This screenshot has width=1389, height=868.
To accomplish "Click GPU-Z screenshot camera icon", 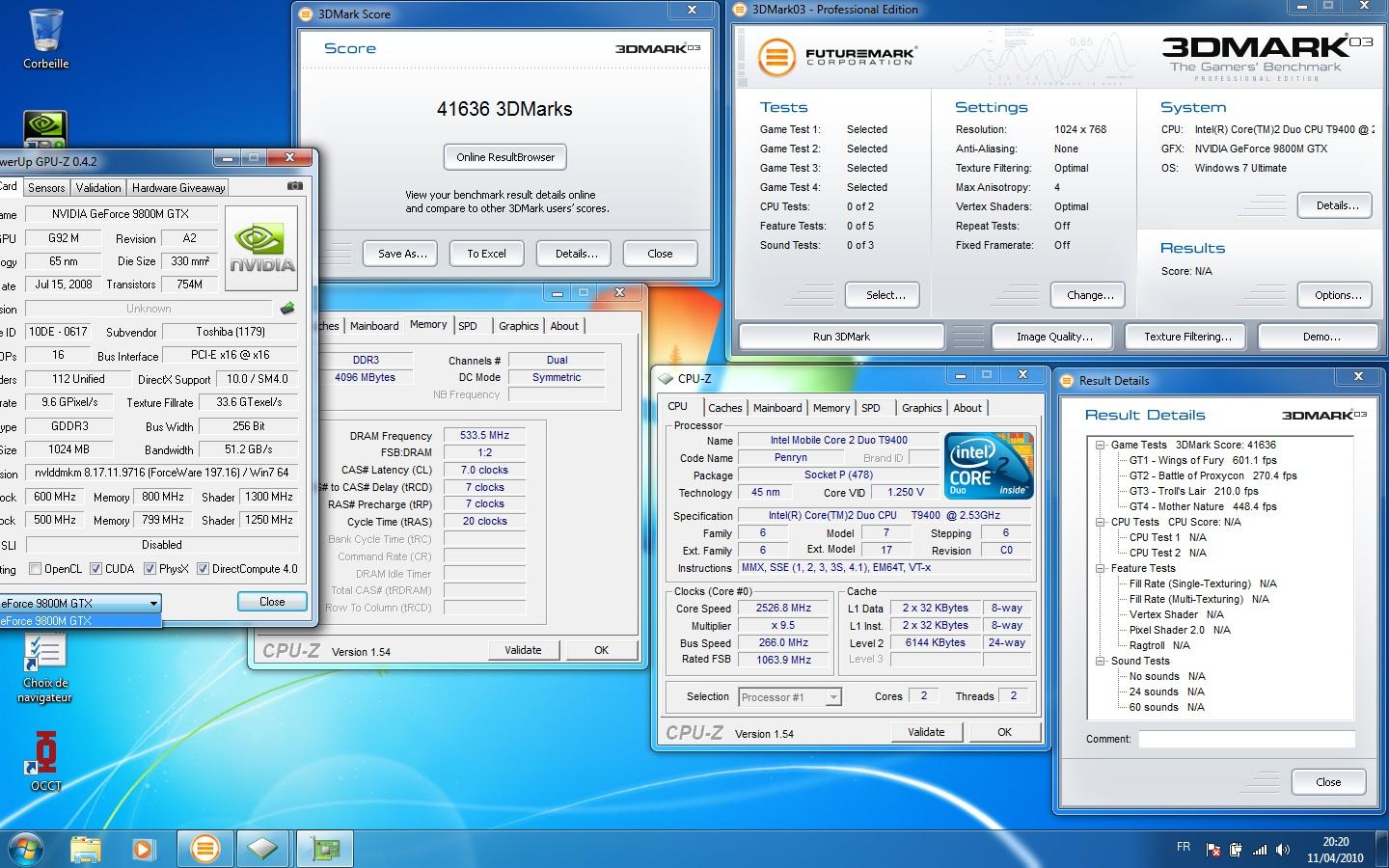I will (x=295, y=186).
